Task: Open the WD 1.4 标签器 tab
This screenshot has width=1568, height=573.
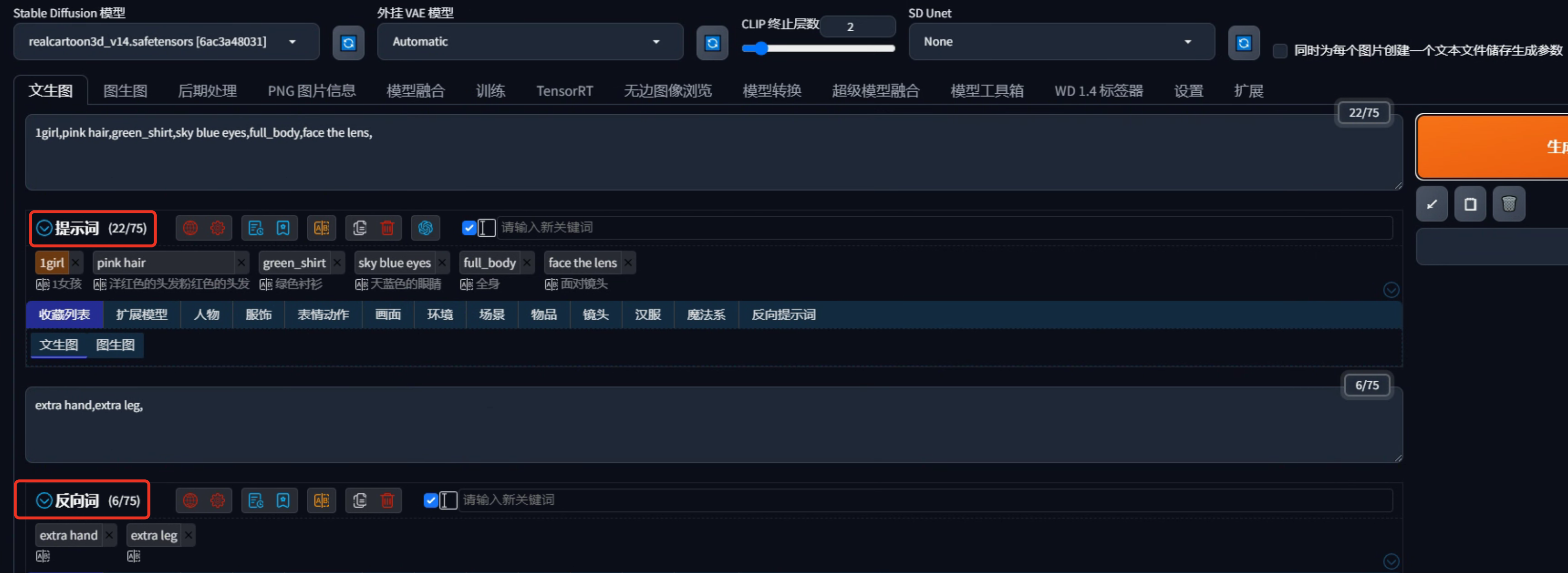Action: [x=1098, y=90]
